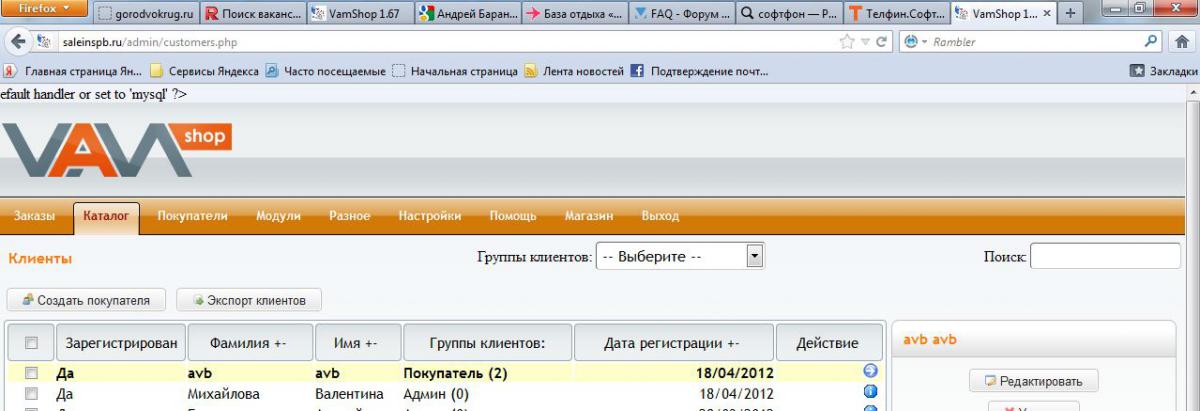Sort by the Фамилия +- column header
1200x411 pixels.
coord(250,343)
